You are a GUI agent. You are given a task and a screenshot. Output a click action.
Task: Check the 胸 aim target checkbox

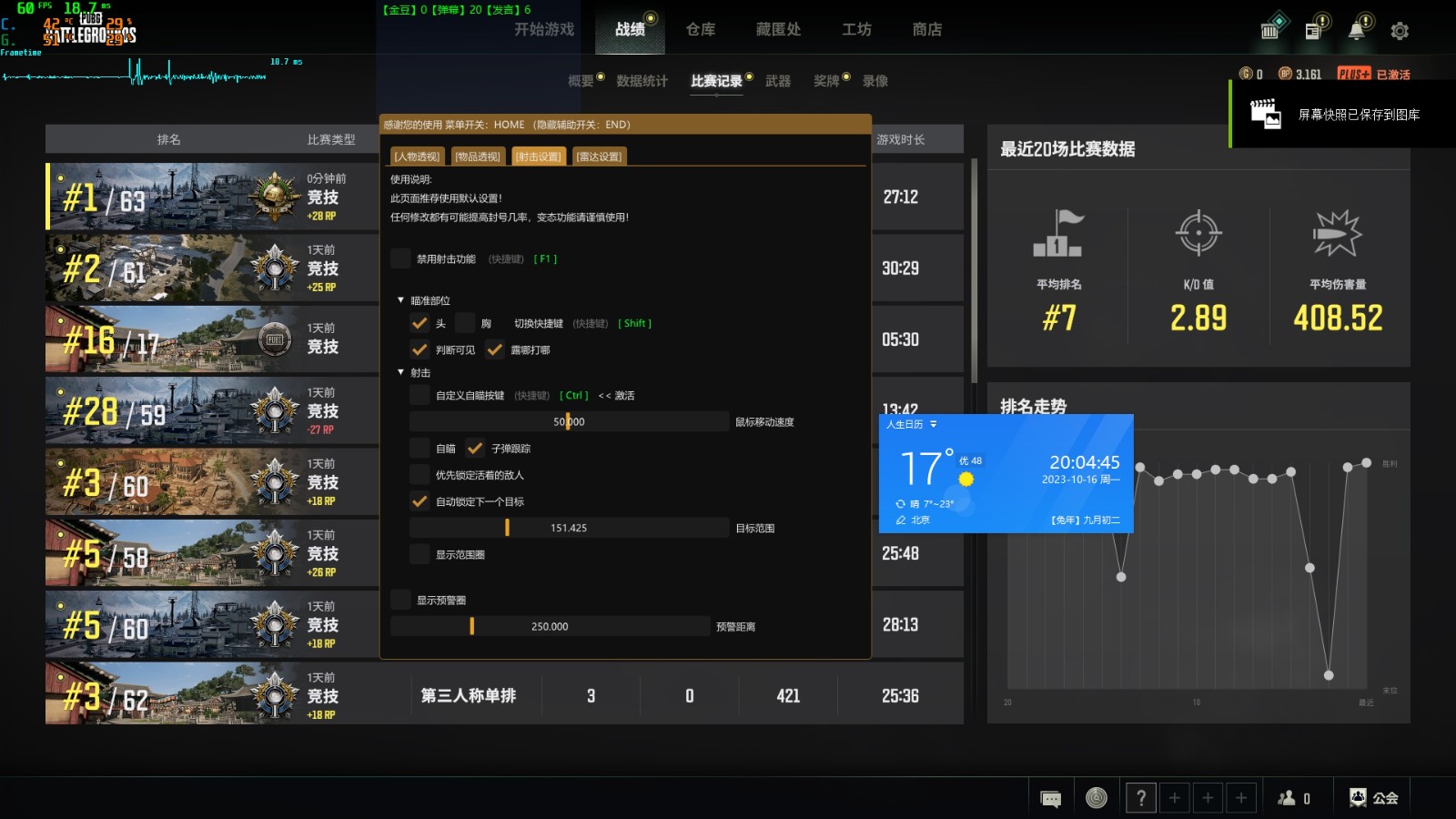coord(465,323)
